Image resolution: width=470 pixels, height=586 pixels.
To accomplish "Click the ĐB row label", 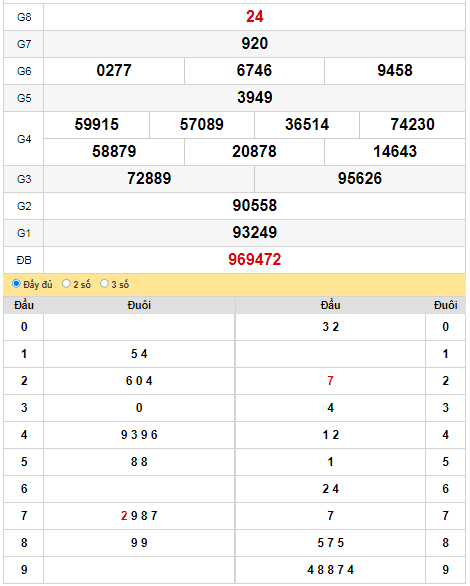I will coord(24,260).
